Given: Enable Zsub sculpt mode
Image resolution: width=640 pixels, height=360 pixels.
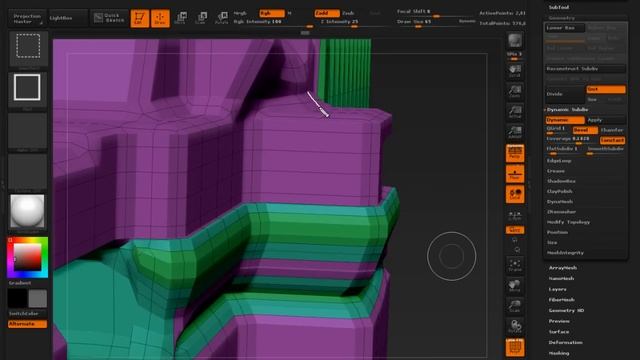Looking at the screenshot, I should point(348,13).
